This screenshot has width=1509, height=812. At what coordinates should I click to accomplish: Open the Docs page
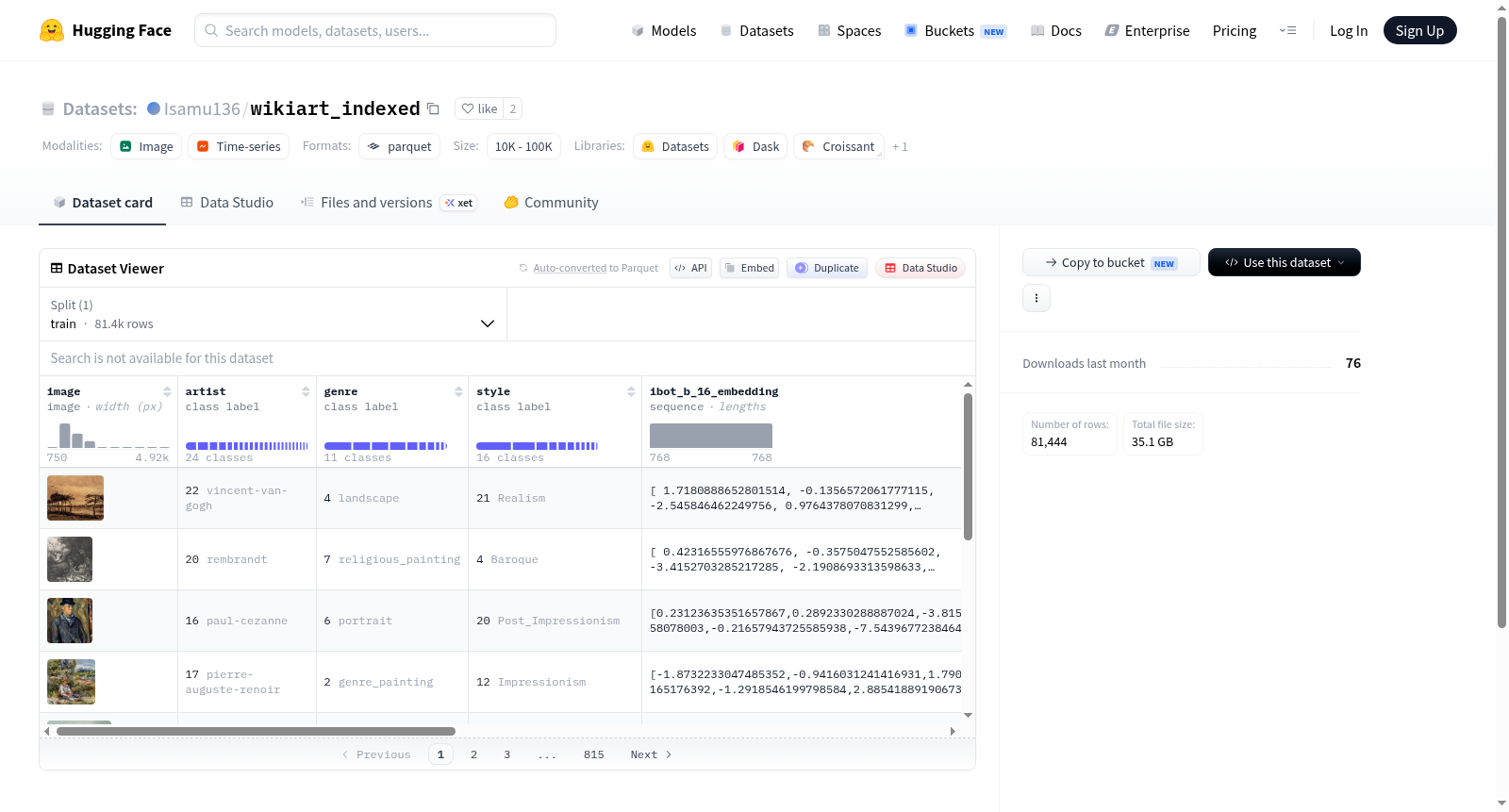click(x=1056, y=30)
